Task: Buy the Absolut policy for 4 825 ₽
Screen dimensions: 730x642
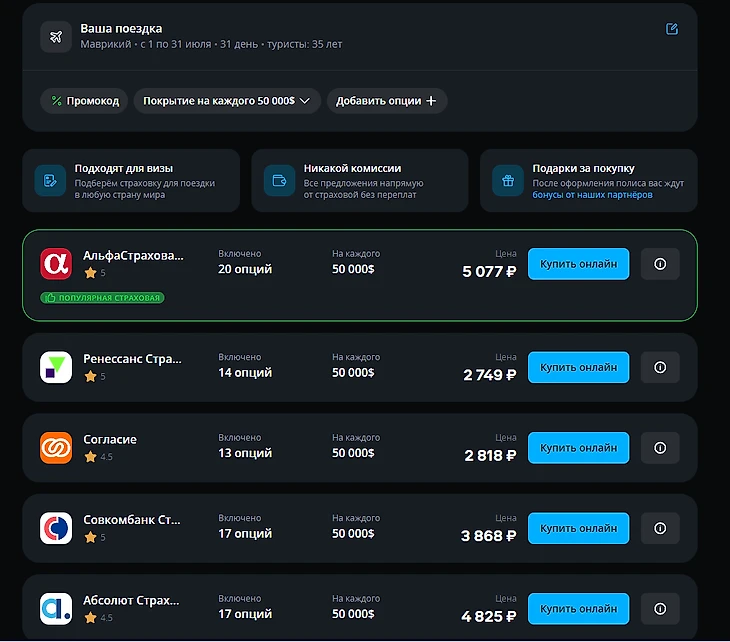Action: tap(578, 608)
